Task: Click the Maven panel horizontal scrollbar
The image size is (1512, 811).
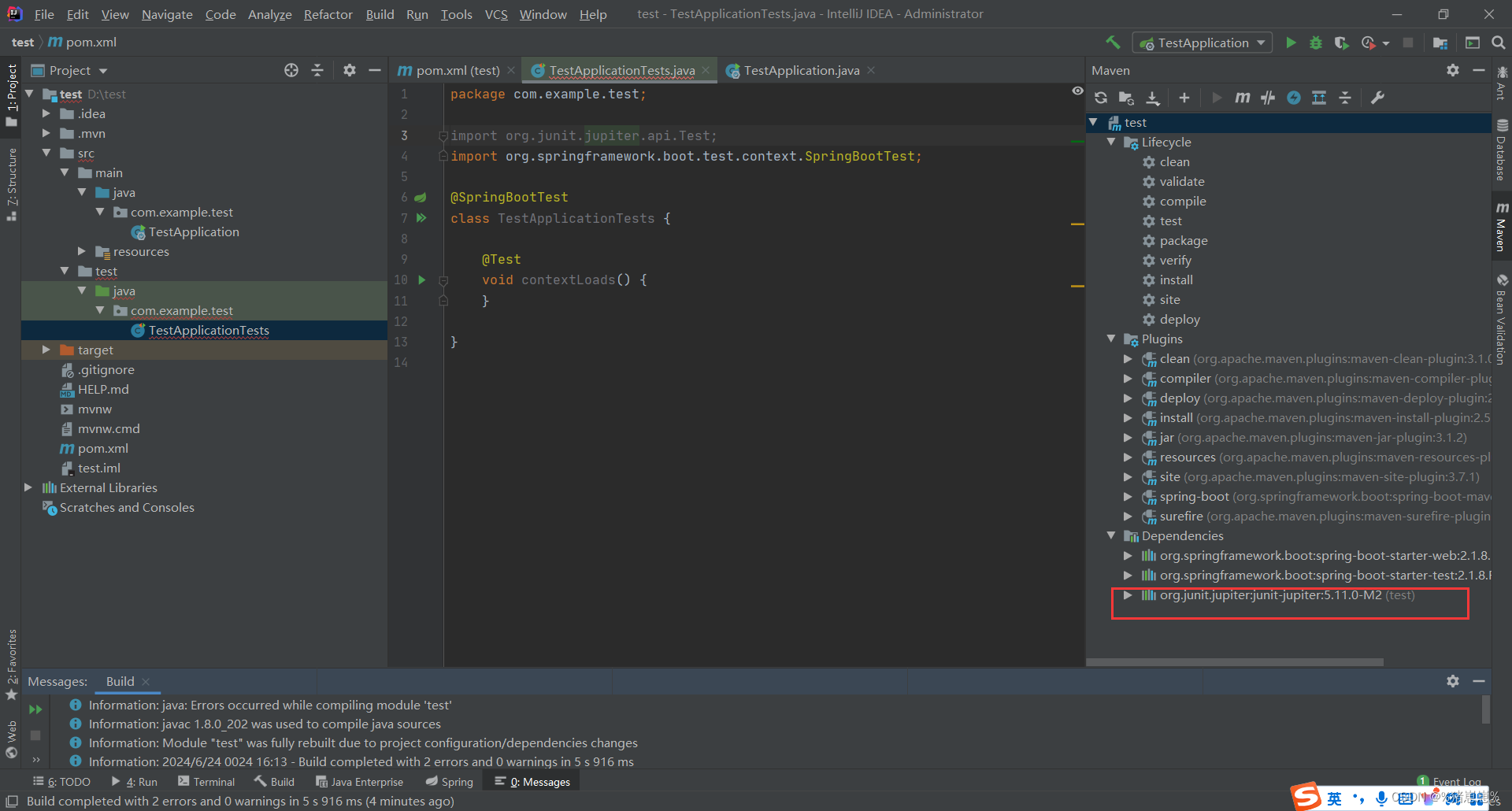Action: point(1235,662)
